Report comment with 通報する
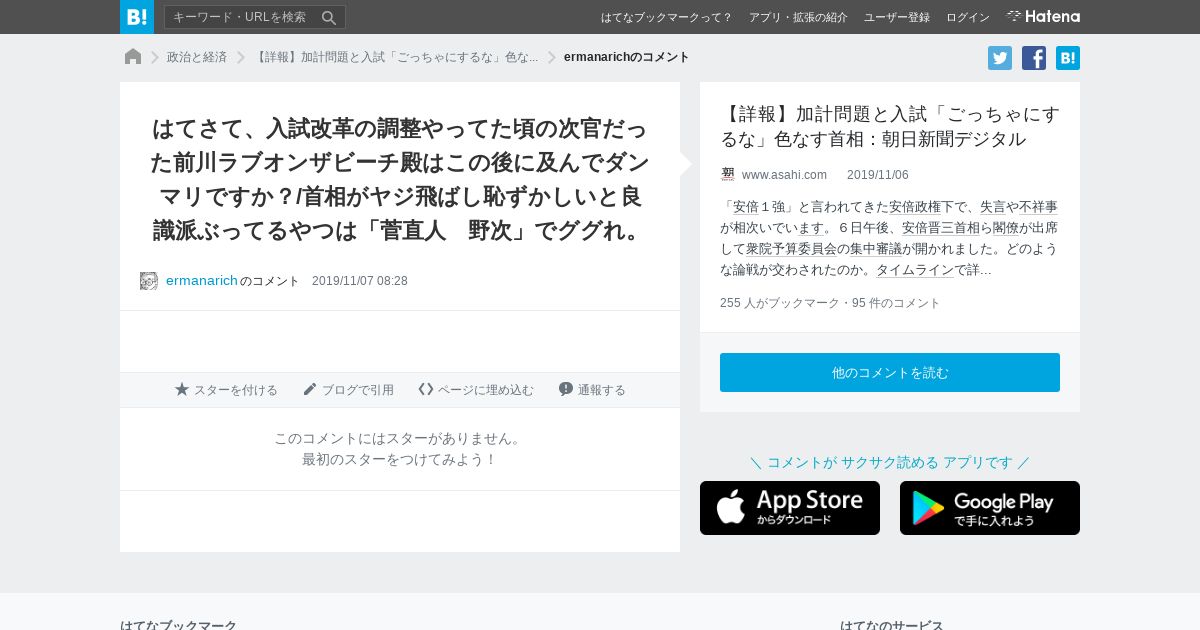 coord(592,390)
